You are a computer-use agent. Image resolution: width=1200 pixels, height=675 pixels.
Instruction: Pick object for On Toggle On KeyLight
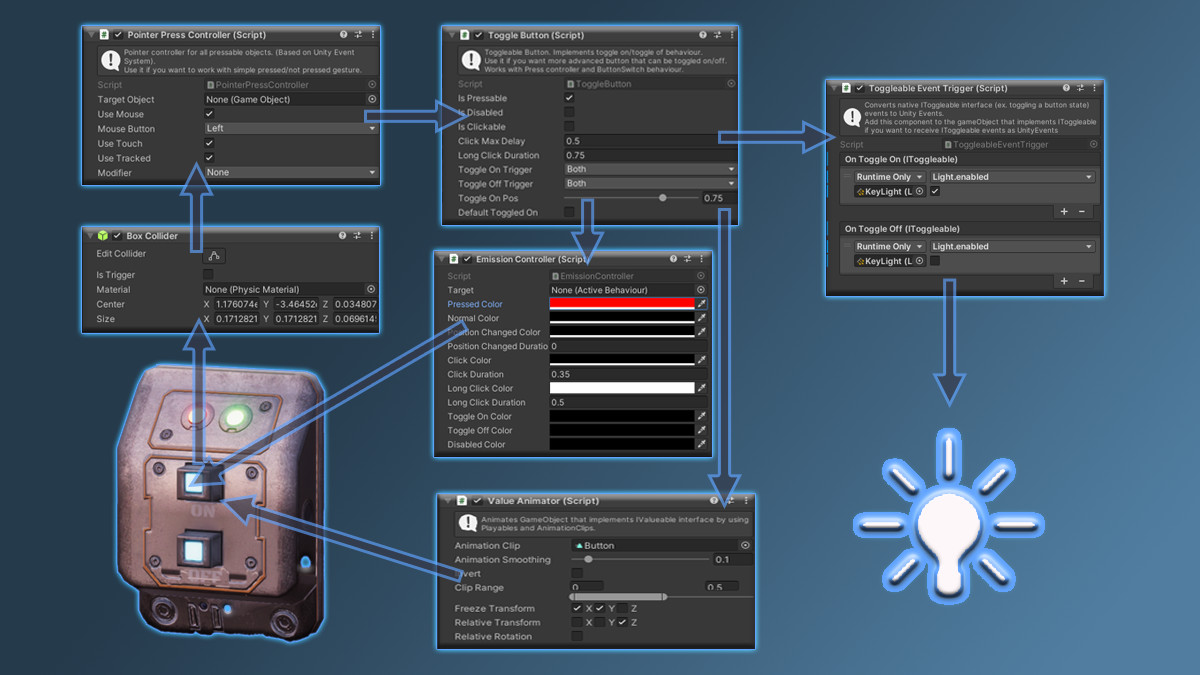(x=920, y=192)
